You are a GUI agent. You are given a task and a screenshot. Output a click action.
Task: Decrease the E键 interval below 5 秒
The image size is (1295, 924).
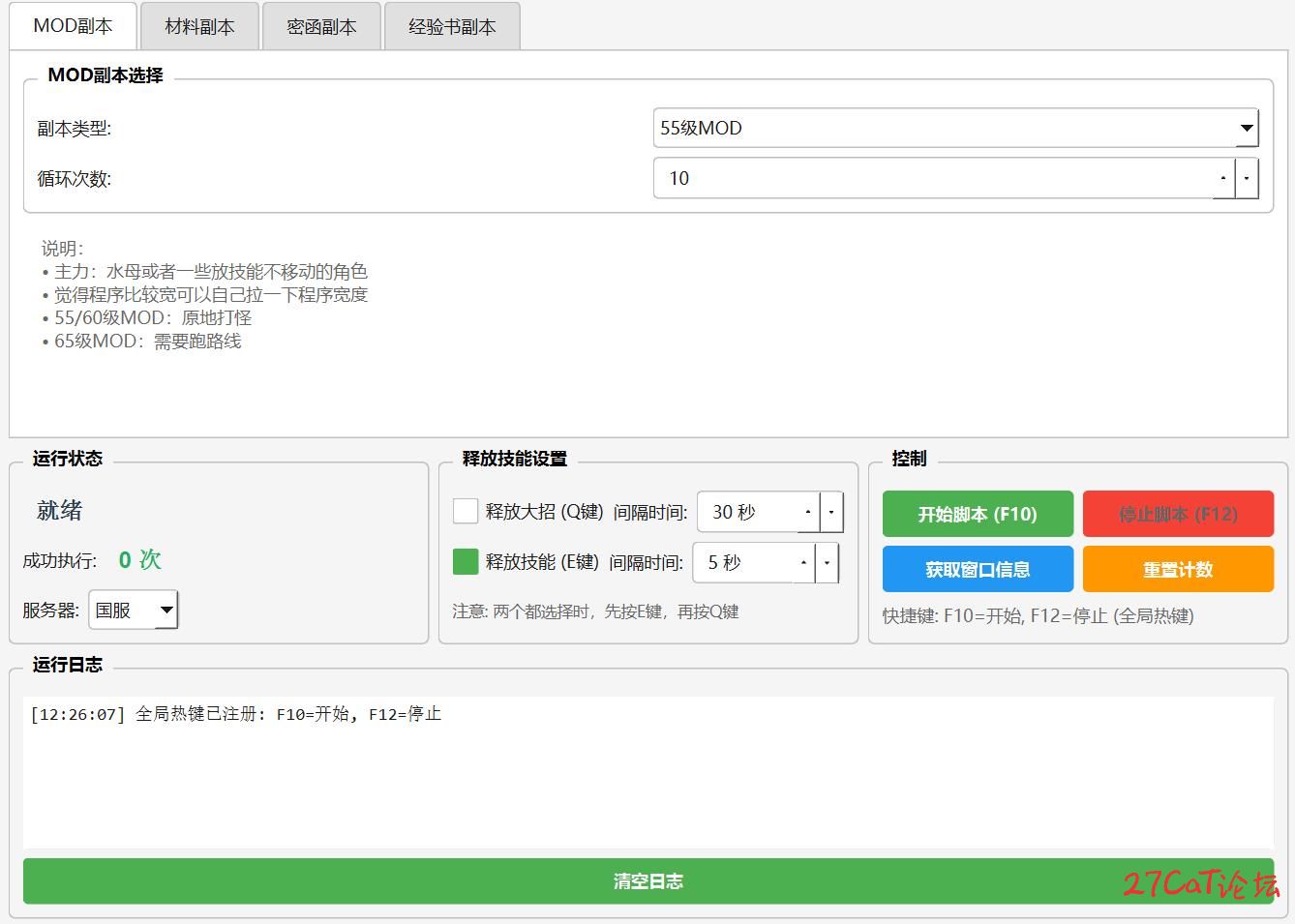pyautogui.click(x=827, y=562)
